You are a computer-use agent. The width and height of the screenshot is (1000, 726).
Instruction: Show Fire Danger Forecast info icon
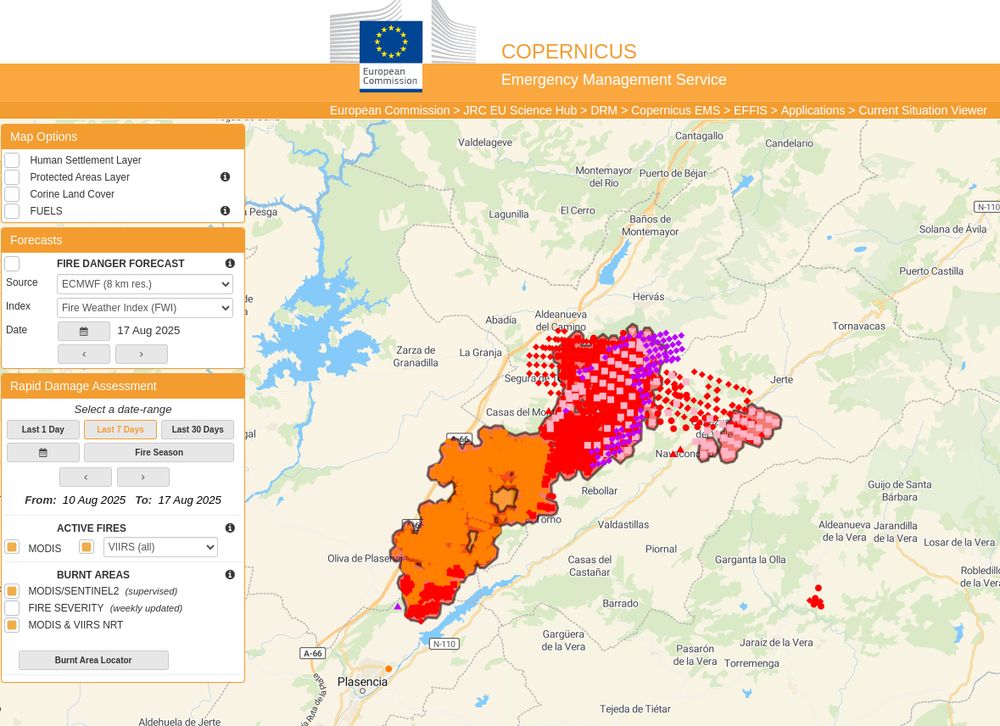click(230, 263)
